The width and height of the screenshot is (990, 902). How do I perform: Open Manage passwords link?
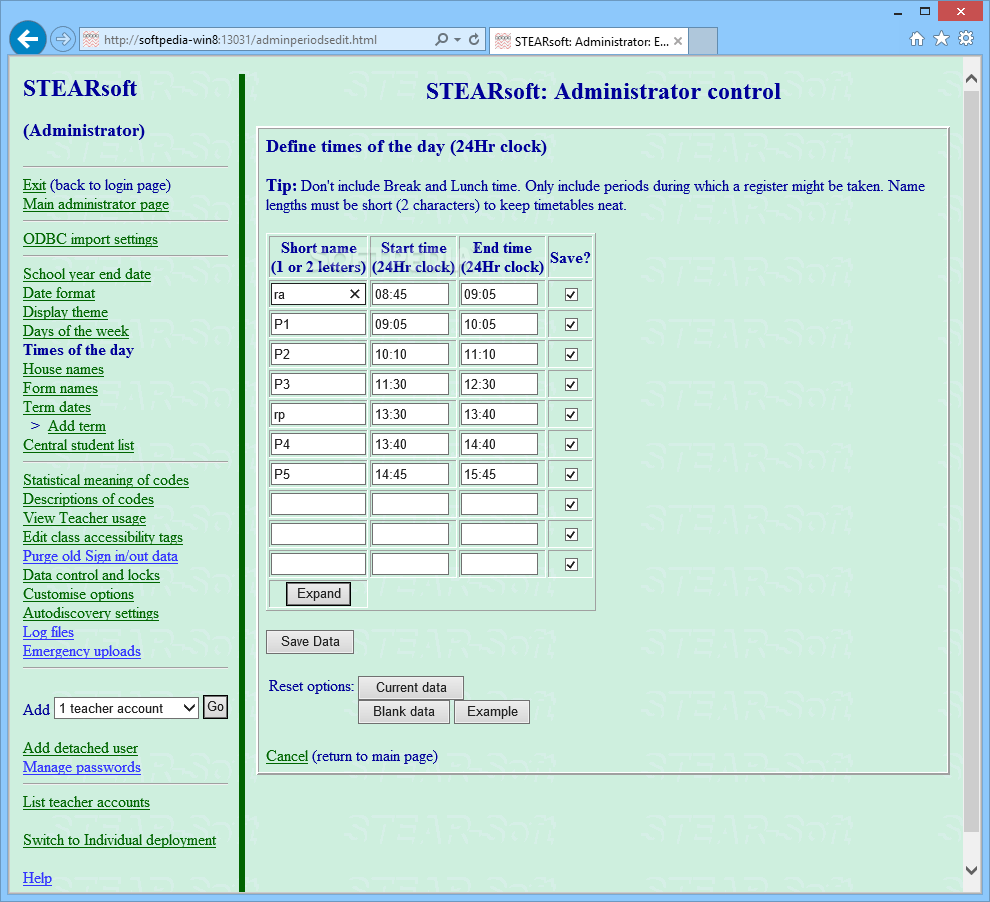coord(82,767)
